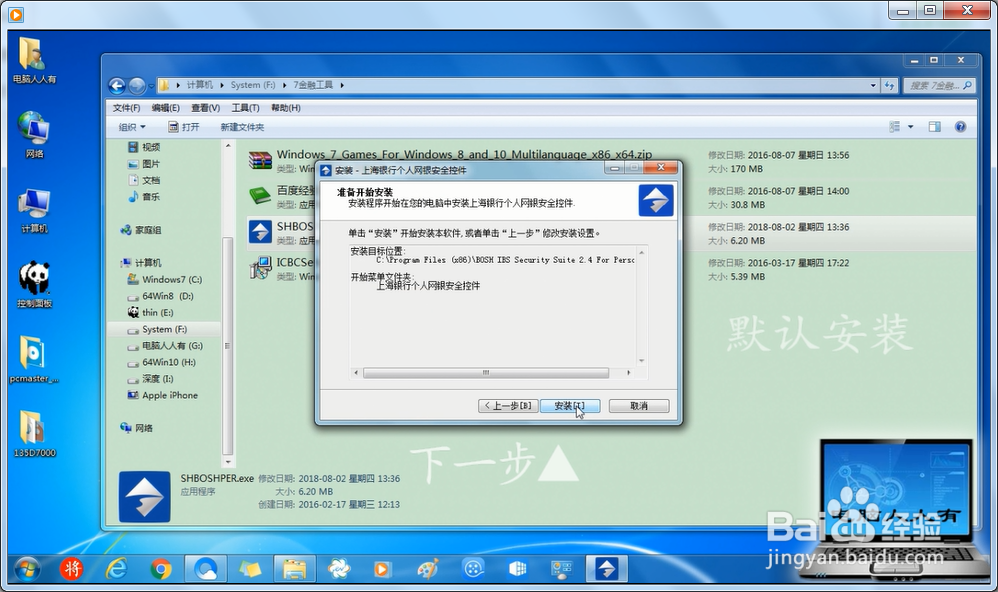998x592 pixels.
Task: Click 新建文件夹 in Explorer toolbar
Action: tap(242, 127)
